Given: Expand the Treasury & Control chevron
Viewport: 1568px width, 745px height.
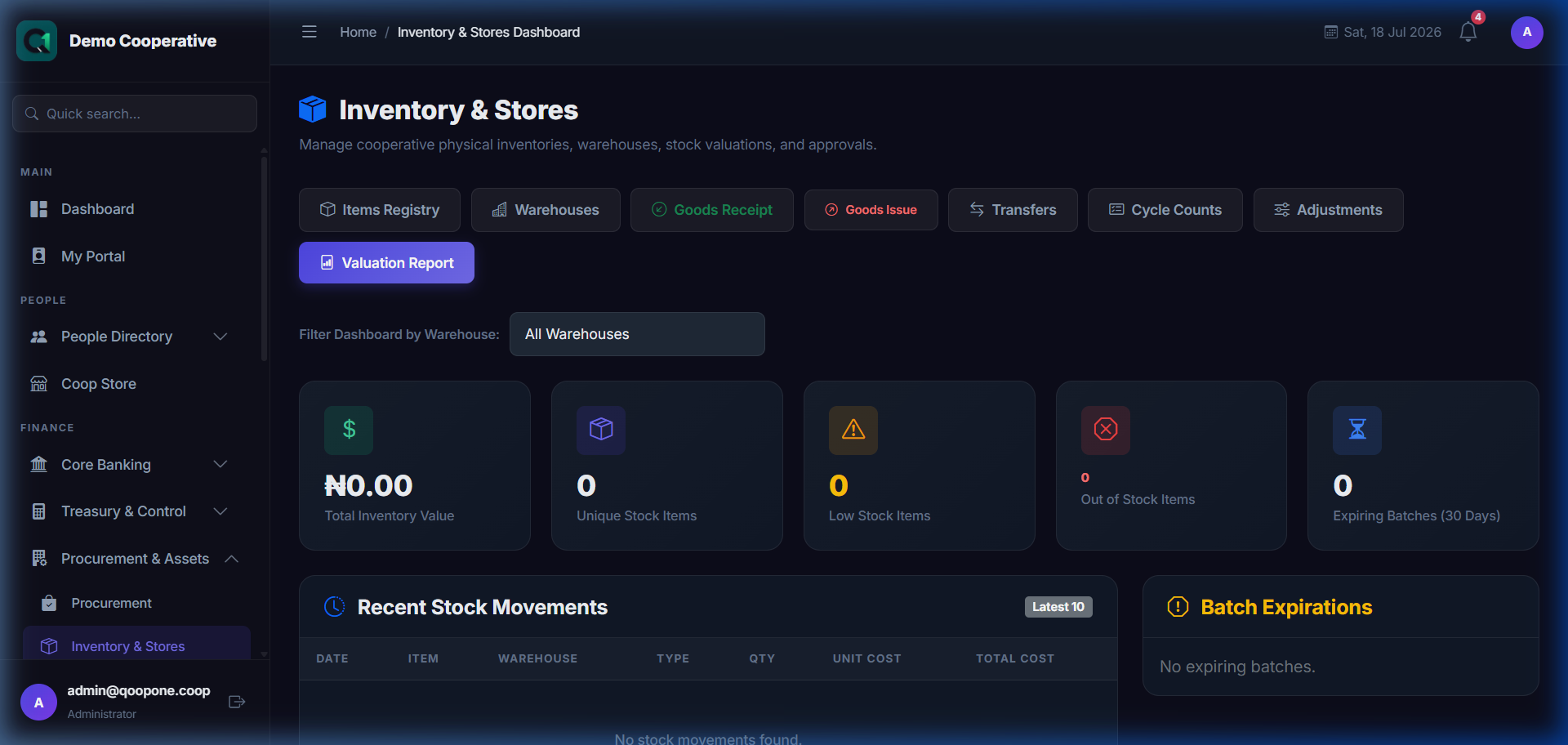Looking at the screenshot, I should [220, 511].
